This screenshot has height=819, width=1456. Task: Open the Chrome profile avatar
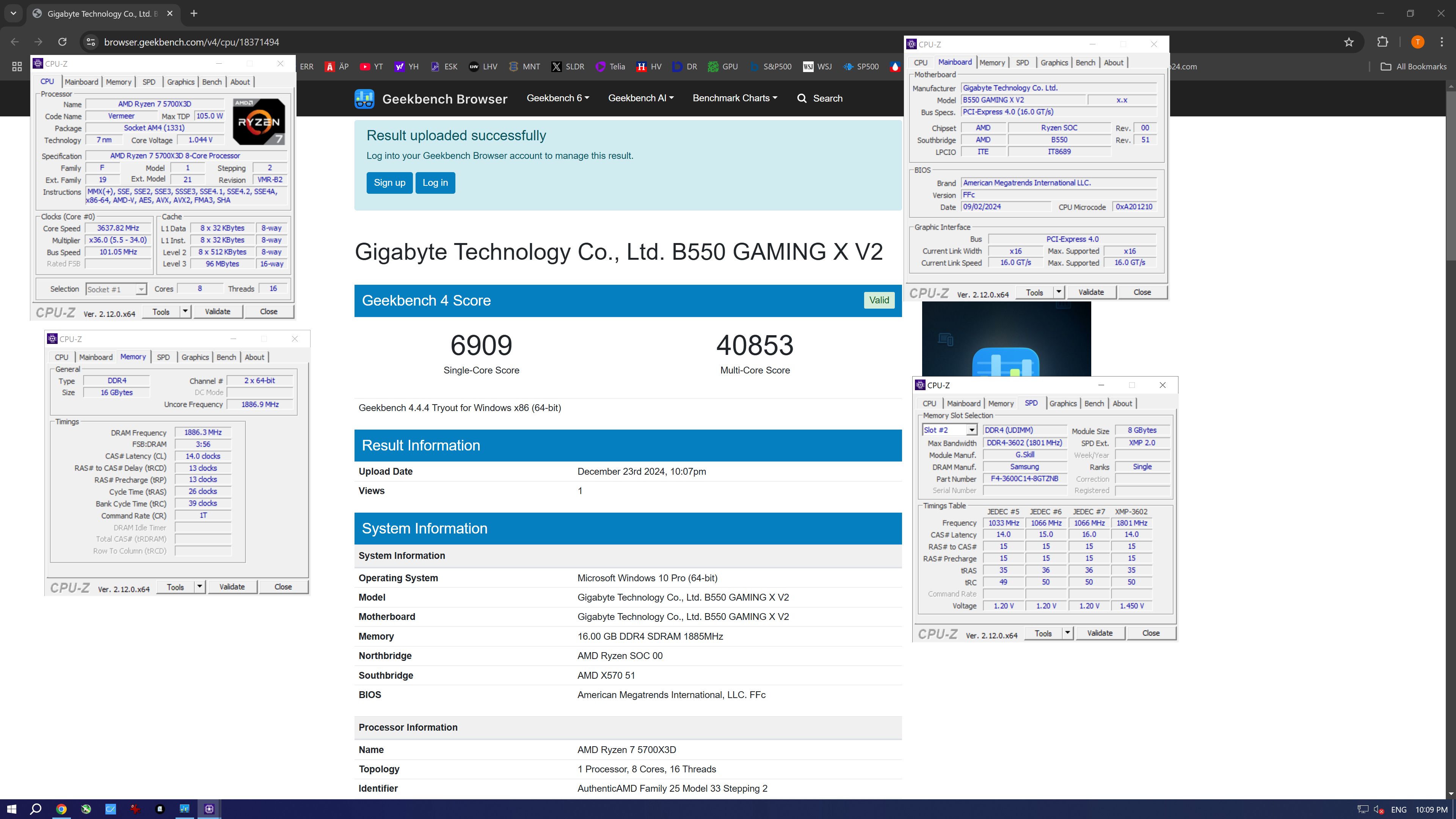coord(1418,42)
